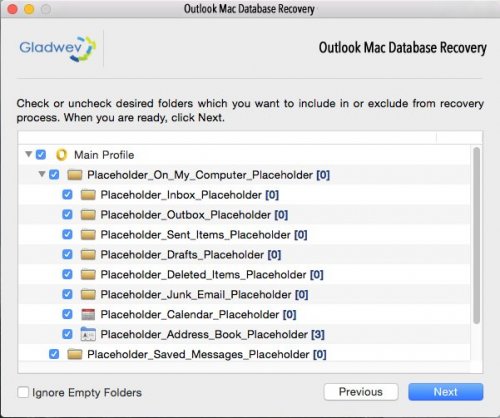Uncheck the Drafts placeholder folder checkbox
Screen dimensions: 500x418
coord(67,254)
